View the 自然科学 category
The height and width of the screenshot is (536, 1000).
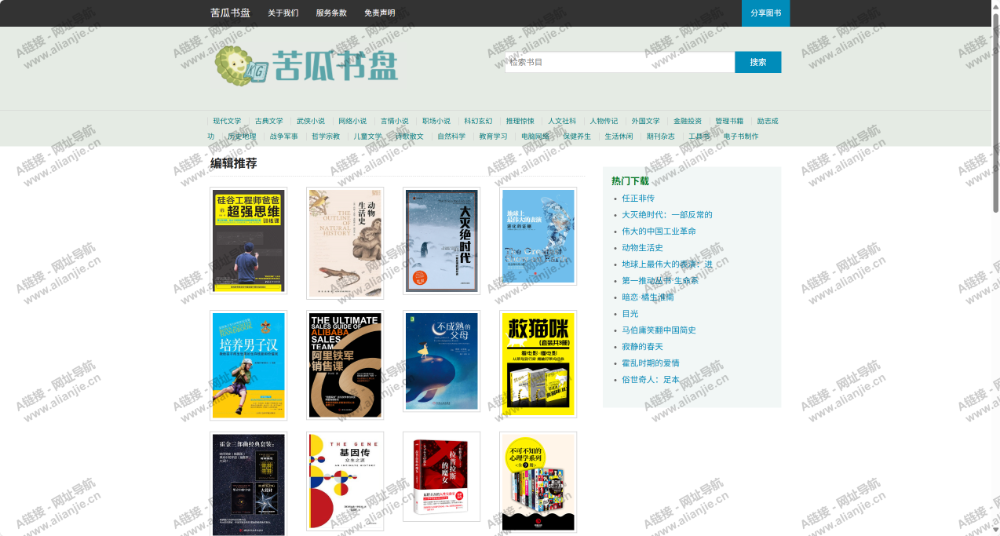[452, 136]
